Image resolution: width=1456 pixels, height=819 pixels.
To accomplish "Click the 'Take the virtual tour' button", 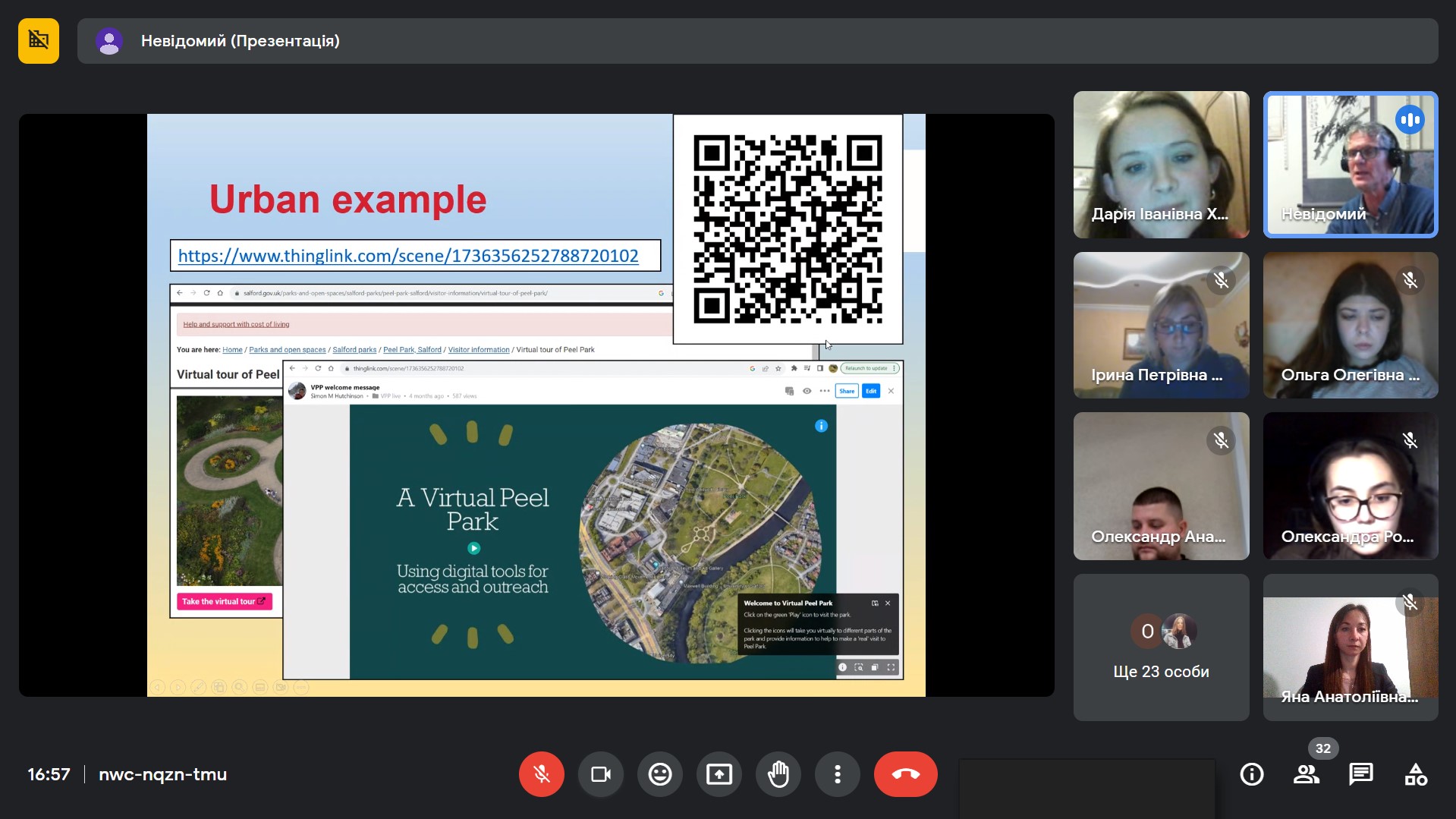I will (x=224, y=601).
